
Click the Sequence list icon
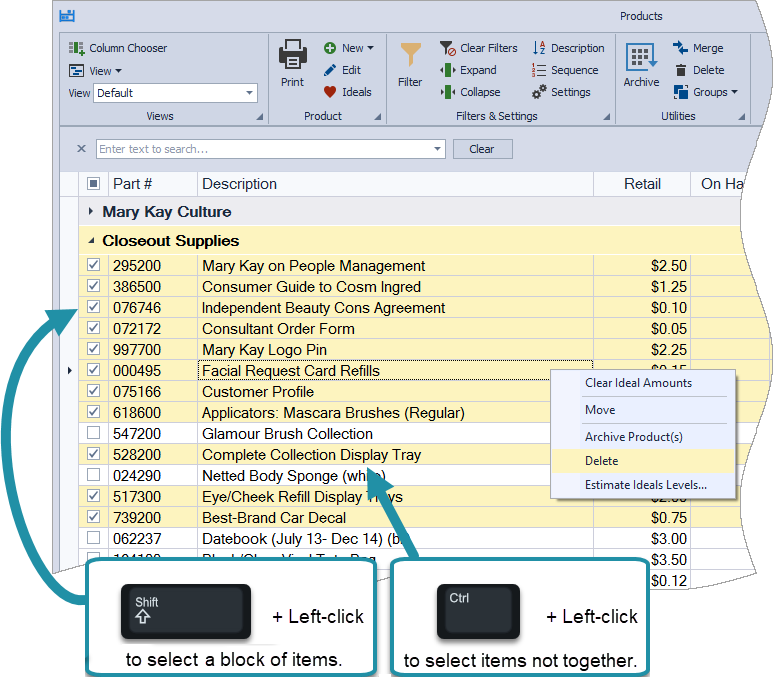coord(539,70)
